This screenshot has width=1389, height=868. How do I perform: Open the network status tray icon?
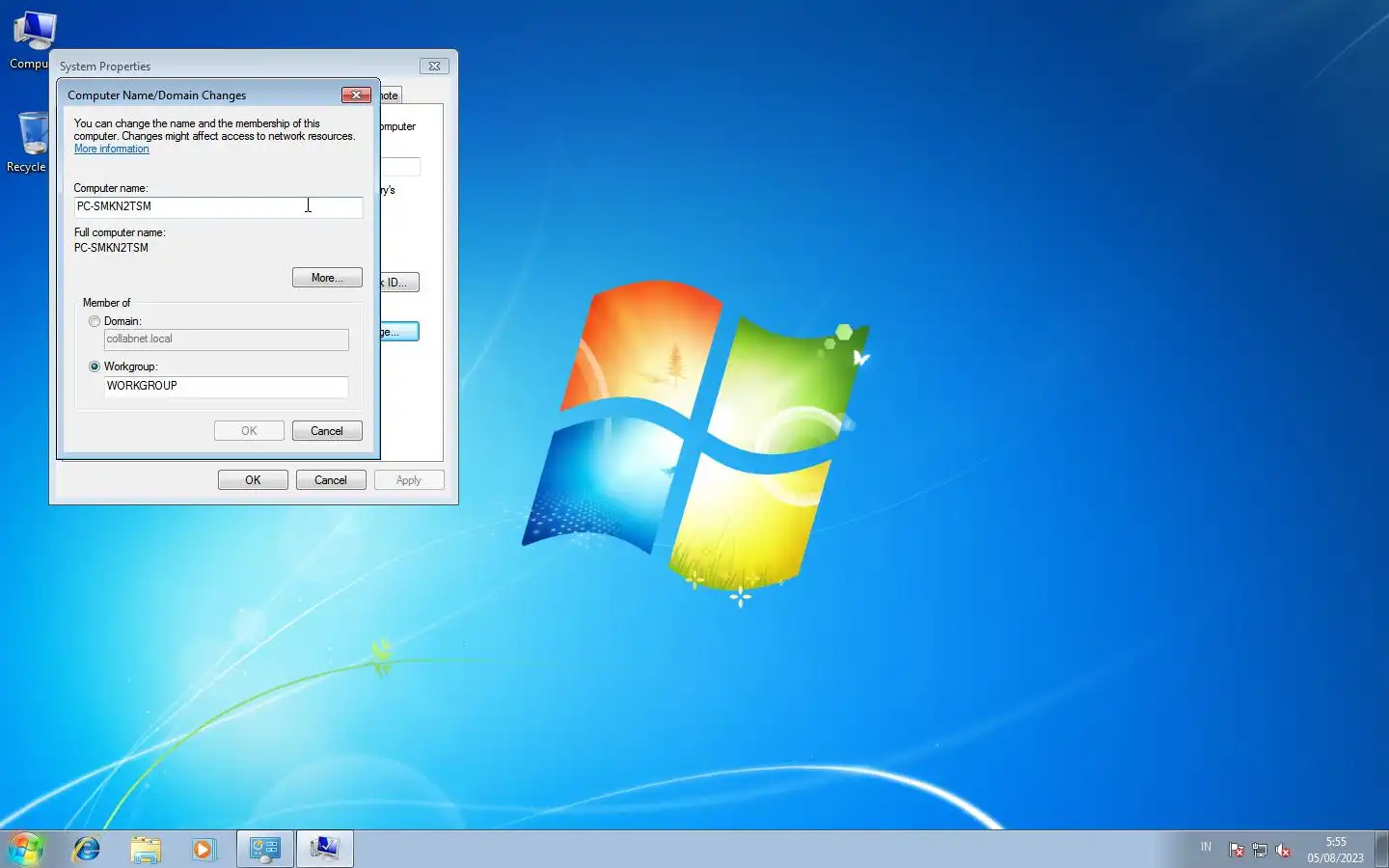[1260, 850]
